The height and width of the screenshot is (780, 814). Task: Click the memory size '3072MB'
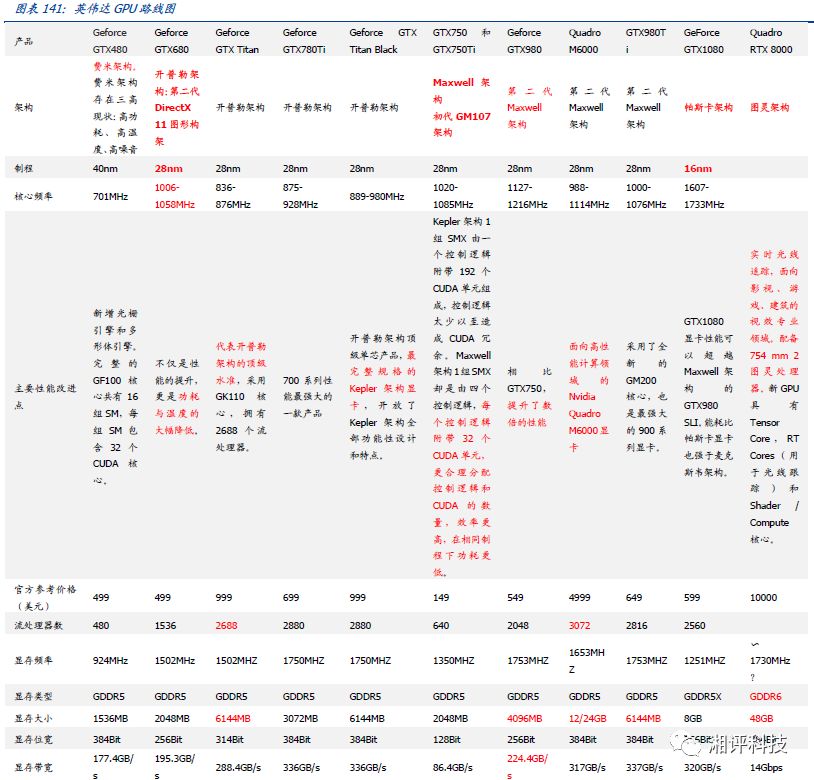301,719
